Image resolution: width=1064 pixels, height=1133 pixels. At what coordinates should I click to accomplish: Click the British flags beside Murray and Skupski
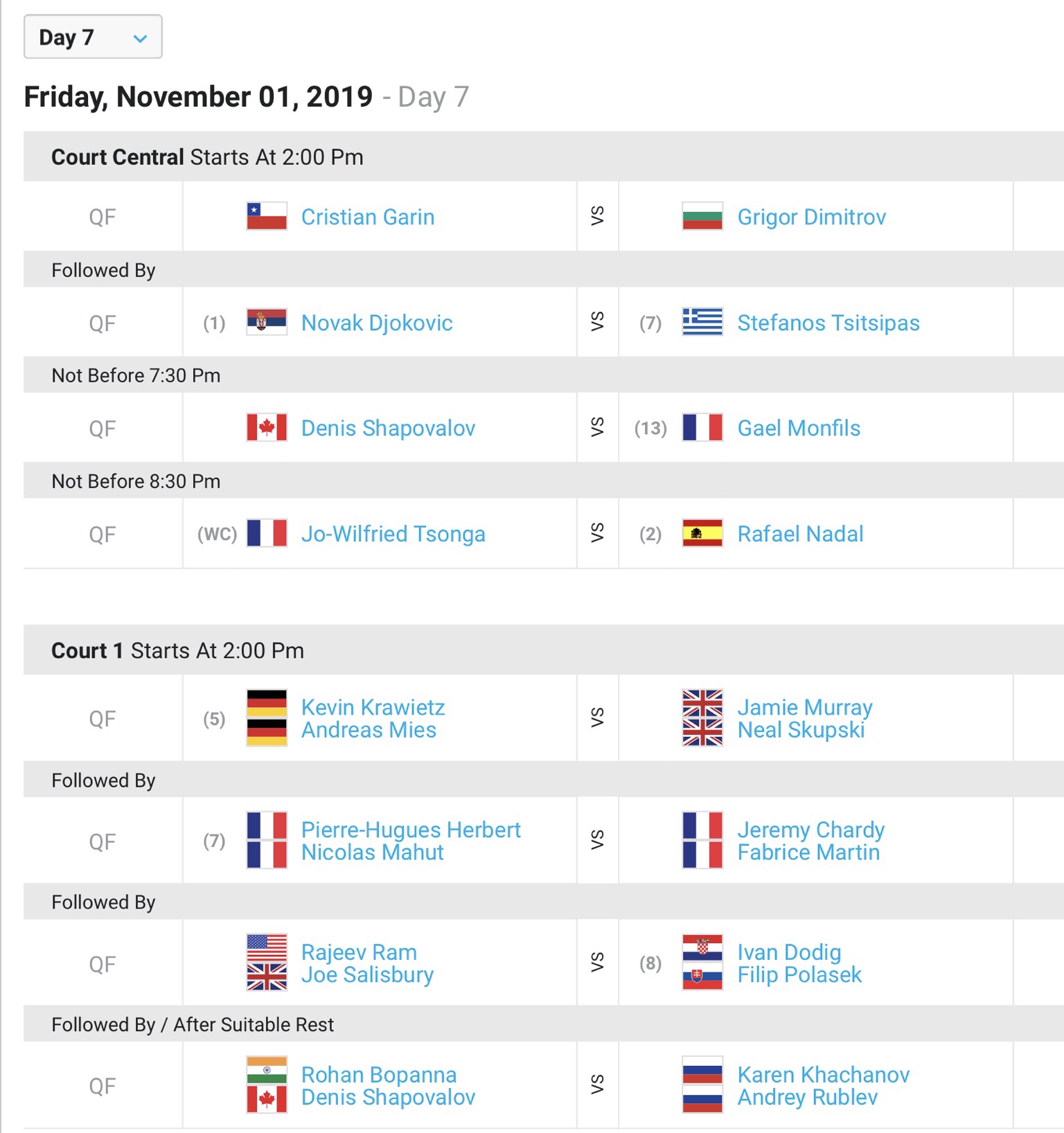point(702,717)
